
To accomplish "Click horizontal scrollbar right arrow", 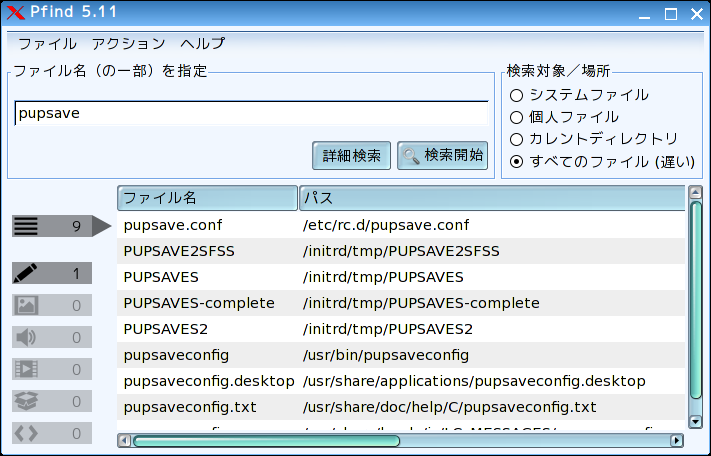I will click(677, 441).
